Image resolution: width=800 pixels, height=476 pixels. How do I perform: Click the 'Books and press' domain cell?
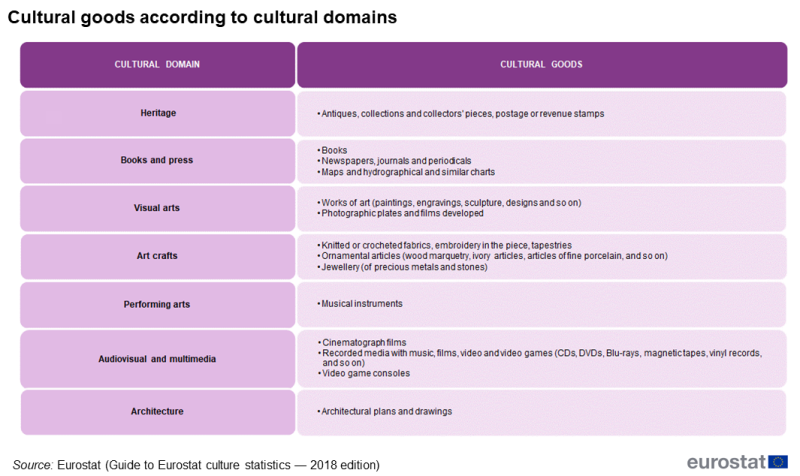coord(158,161)
